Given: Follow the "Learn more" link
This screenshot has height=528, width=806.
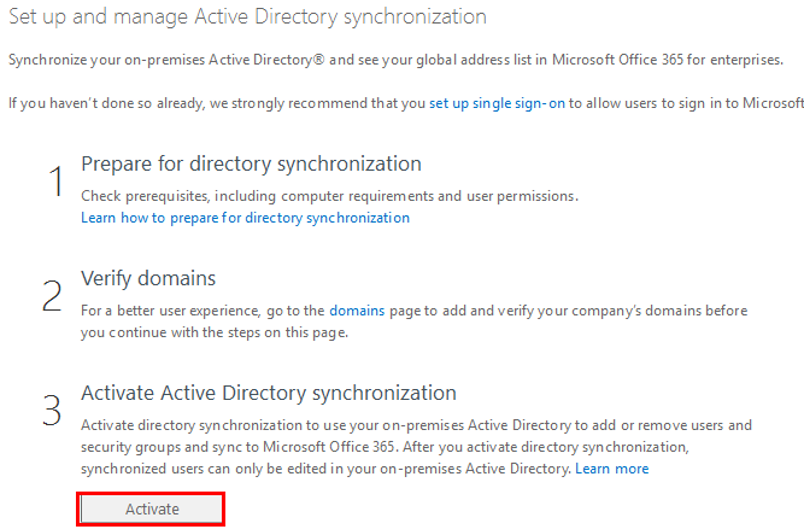Looking at the screenshot, I should pyautogui.click(x=612, y=468).
